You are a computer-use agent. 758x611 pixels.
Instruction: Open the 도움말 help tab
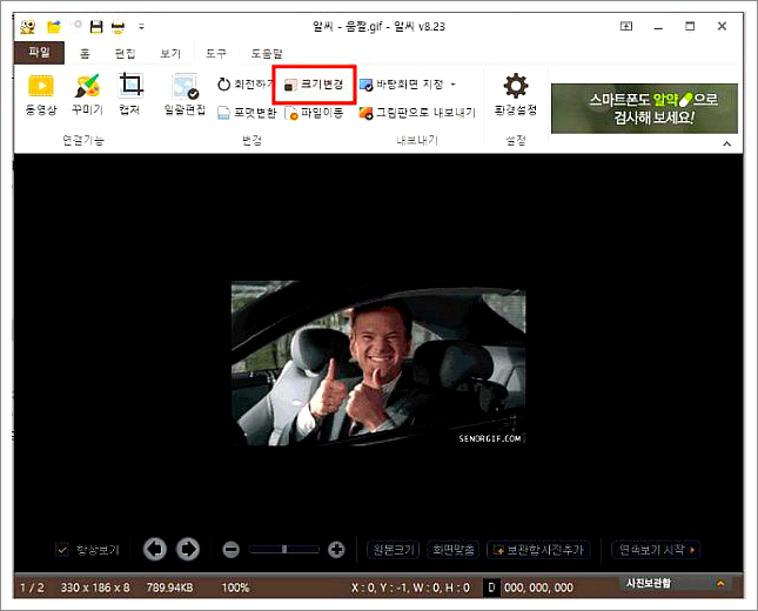tap(266, 53)
